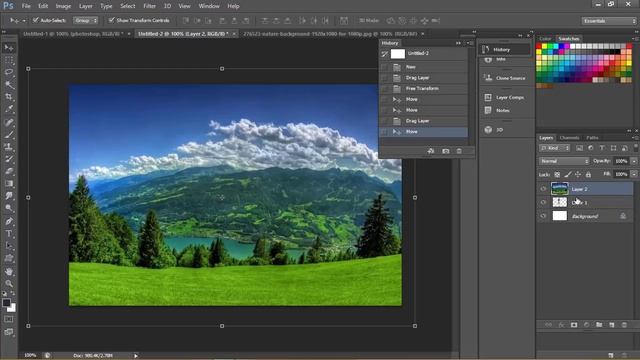Screen dimensions: 640x360
Task: Select the Magic Wand tool
Action: click(9, 85)
